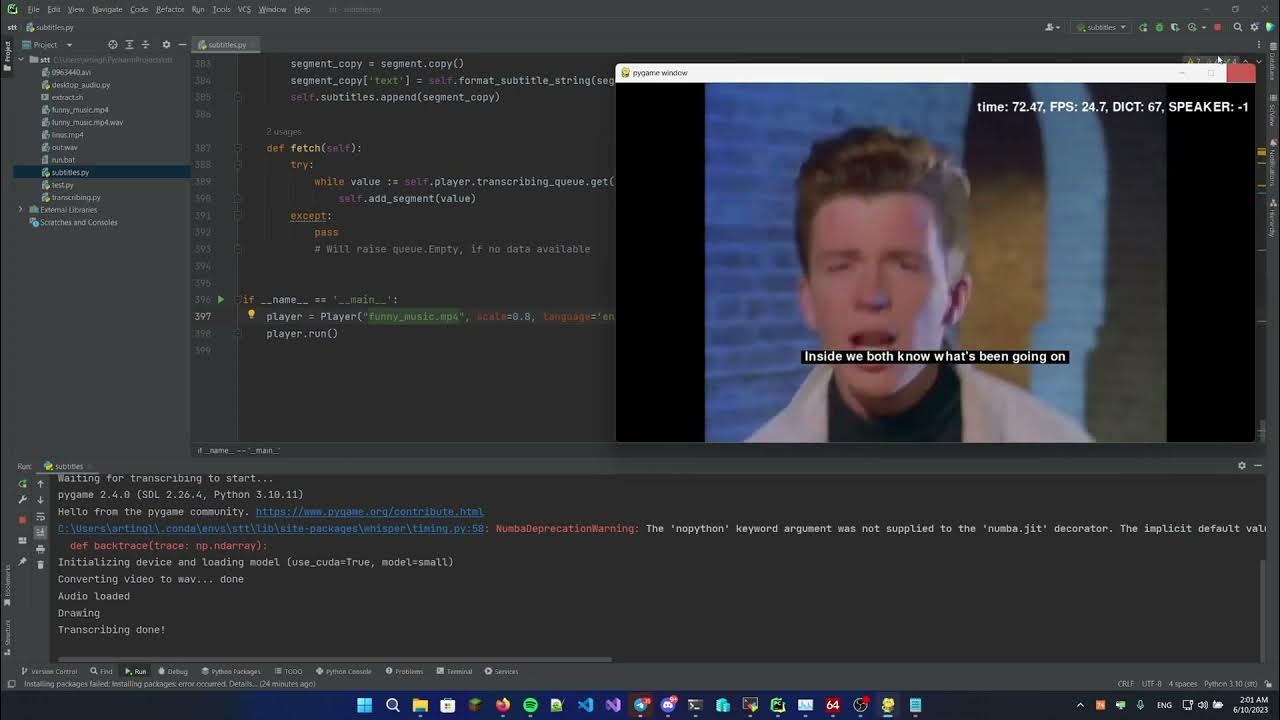Open the TODO tool window
The height and width of the screenshot is (720, 1280).
tap(288, 671)
